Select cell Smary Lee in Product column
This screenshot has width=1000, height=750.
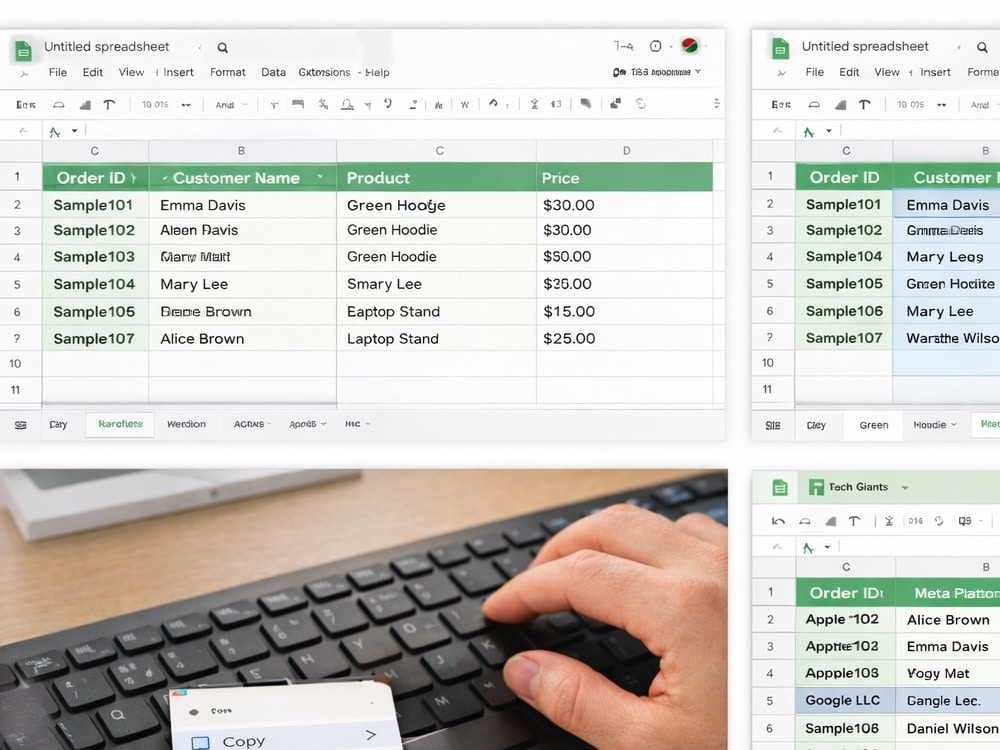point(436,284)
